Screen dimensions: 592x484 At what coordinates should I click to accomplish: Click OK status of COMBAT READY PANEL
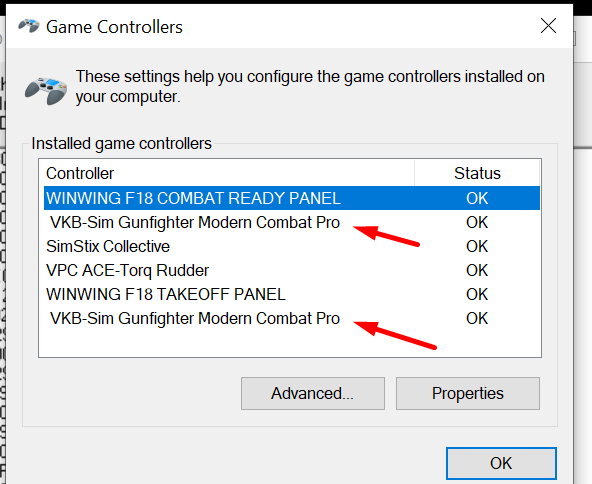tap(477, 198)
